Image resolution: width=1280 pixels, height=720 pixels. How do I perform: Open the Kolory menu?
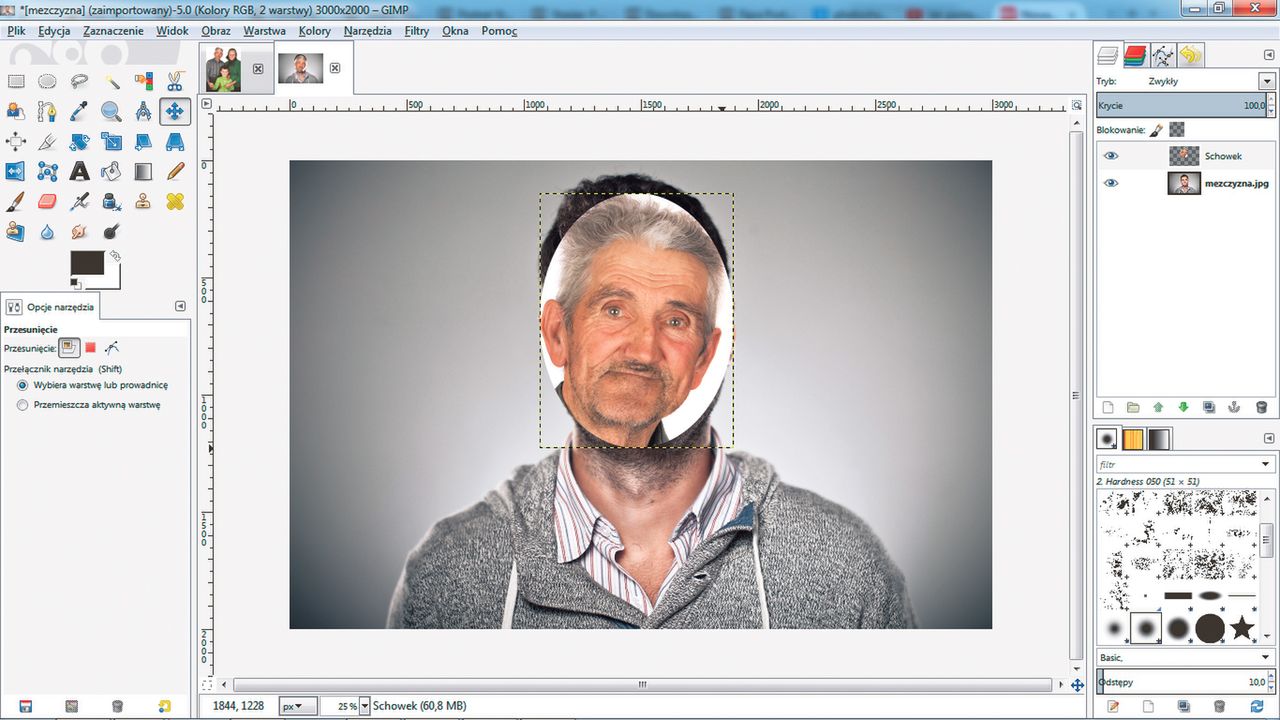click(x=315, y=31)
